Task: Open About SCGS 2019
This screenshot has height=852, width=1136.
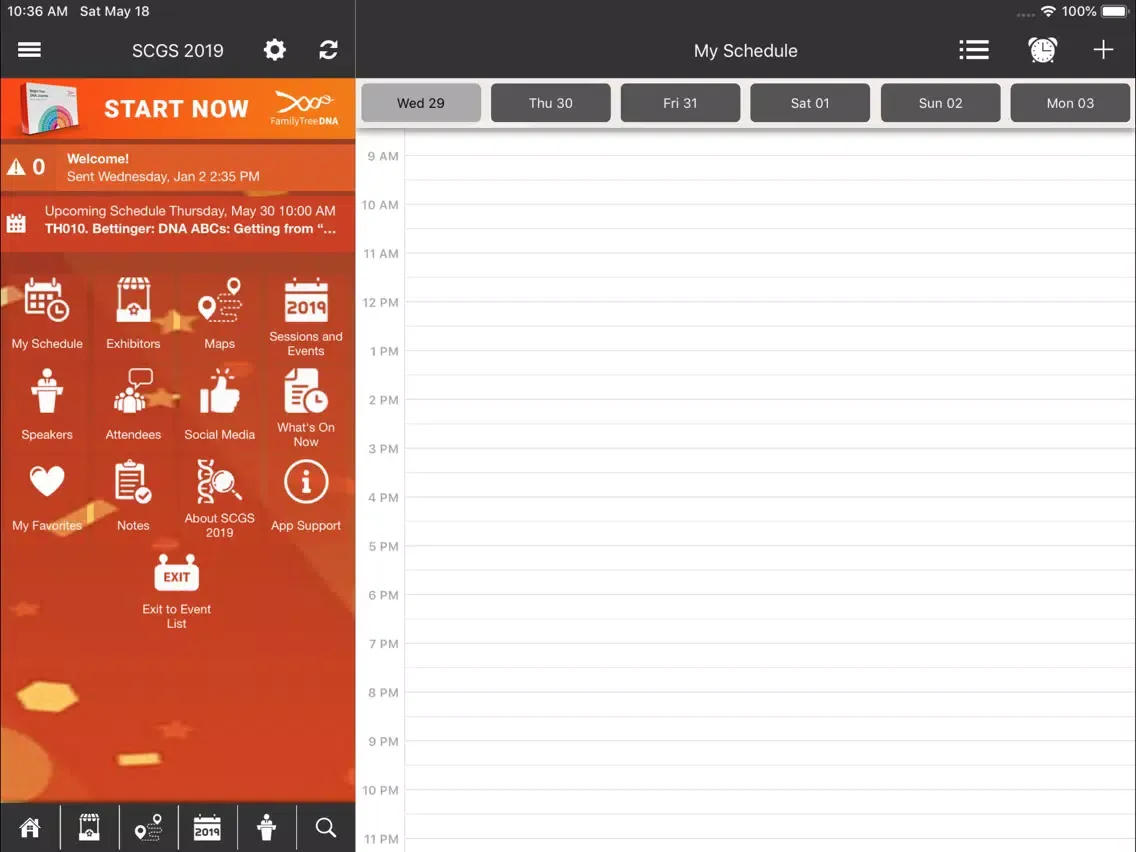Action: (220, 500)
